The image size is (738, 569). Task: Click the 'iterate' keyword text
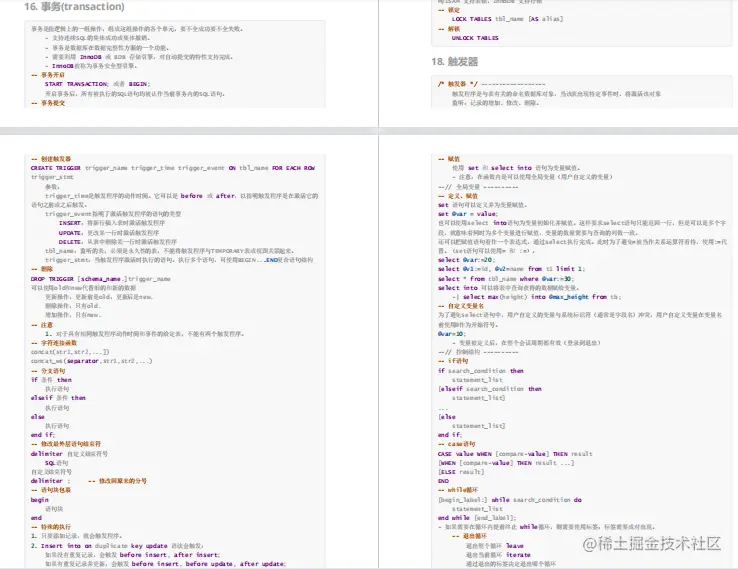point(518,555)
